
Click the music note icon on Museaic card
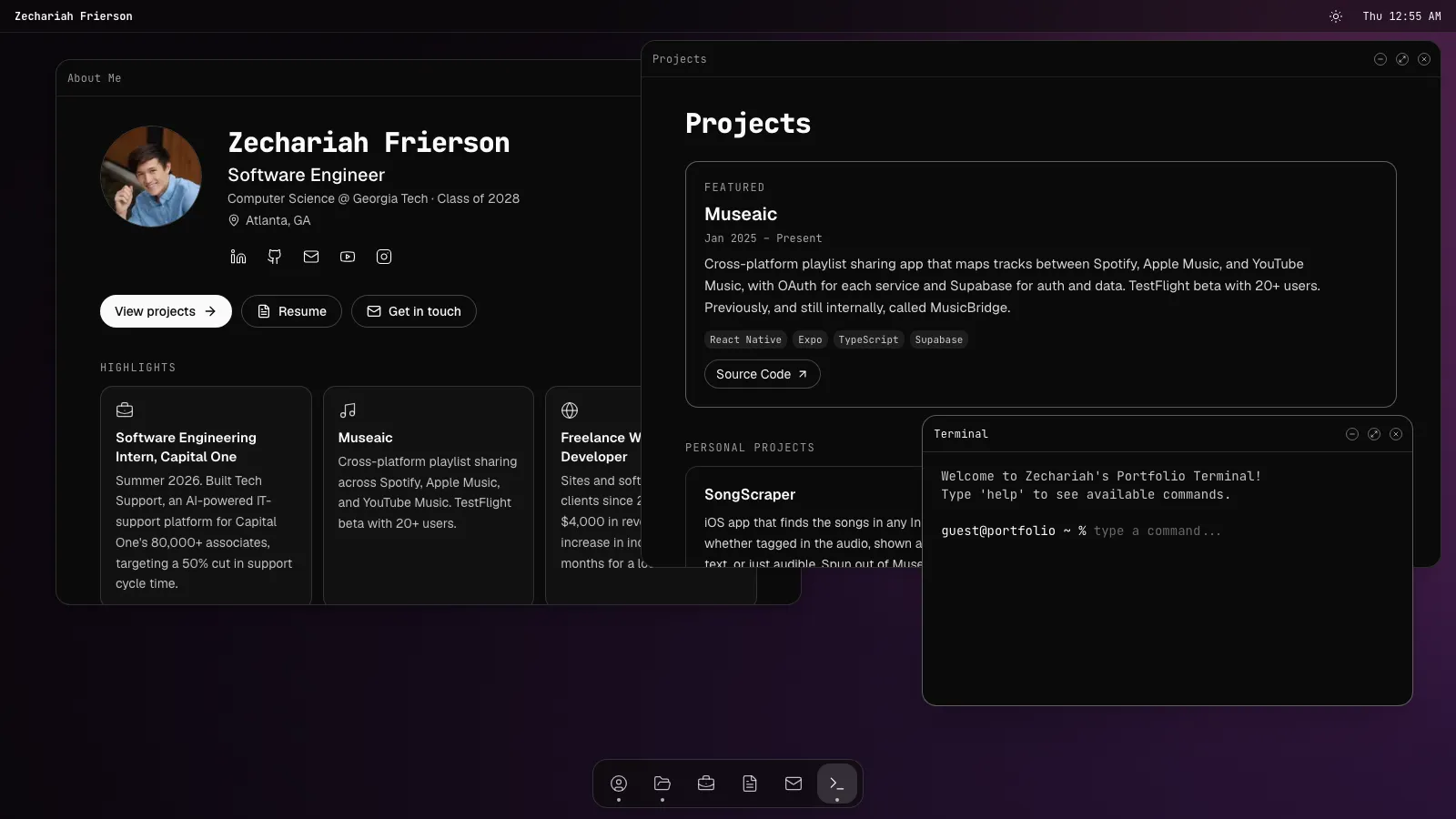348,410
